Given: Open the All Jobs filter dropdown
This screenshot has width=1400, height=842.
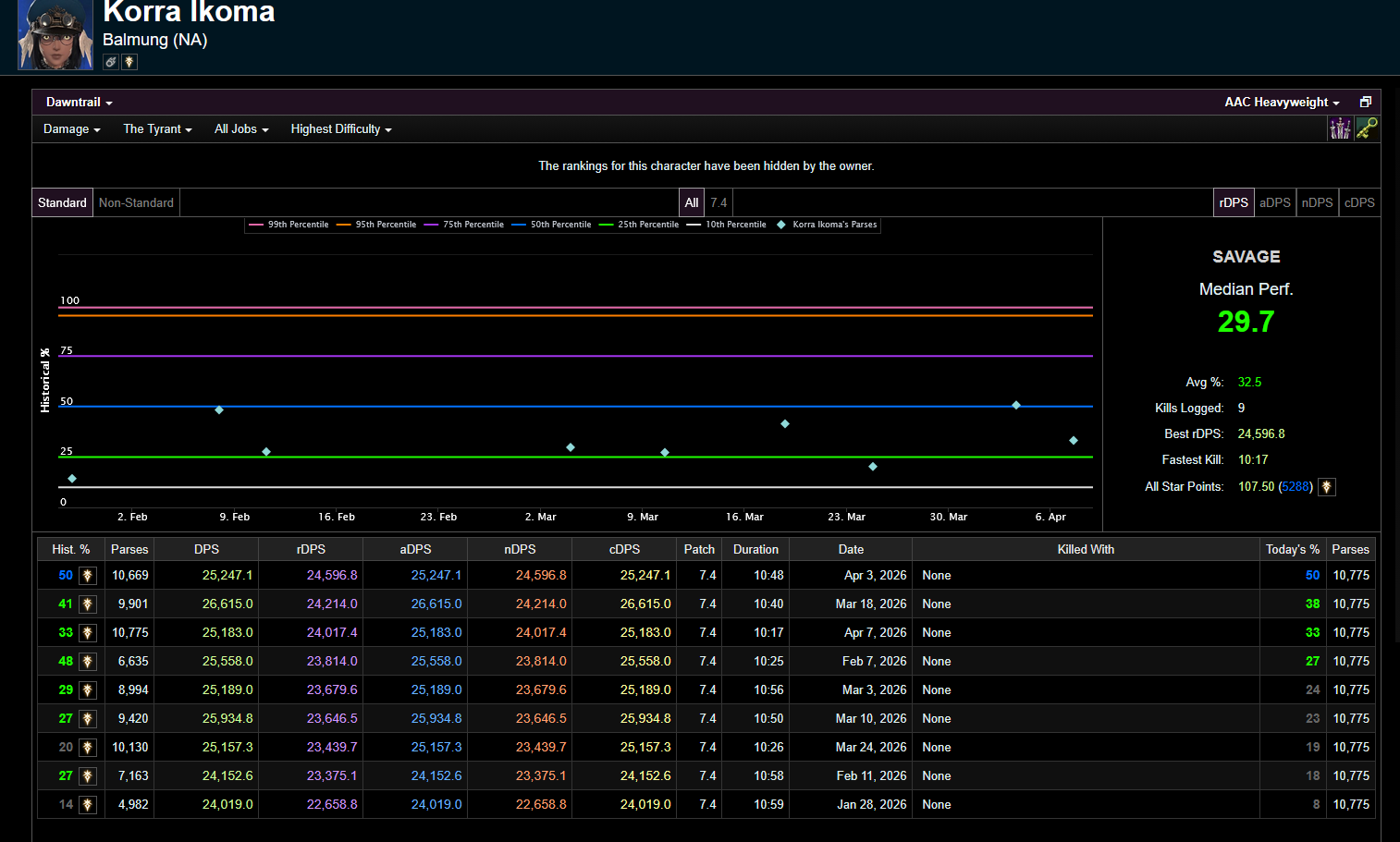Looking at the screenshot, I should point(241,129).
